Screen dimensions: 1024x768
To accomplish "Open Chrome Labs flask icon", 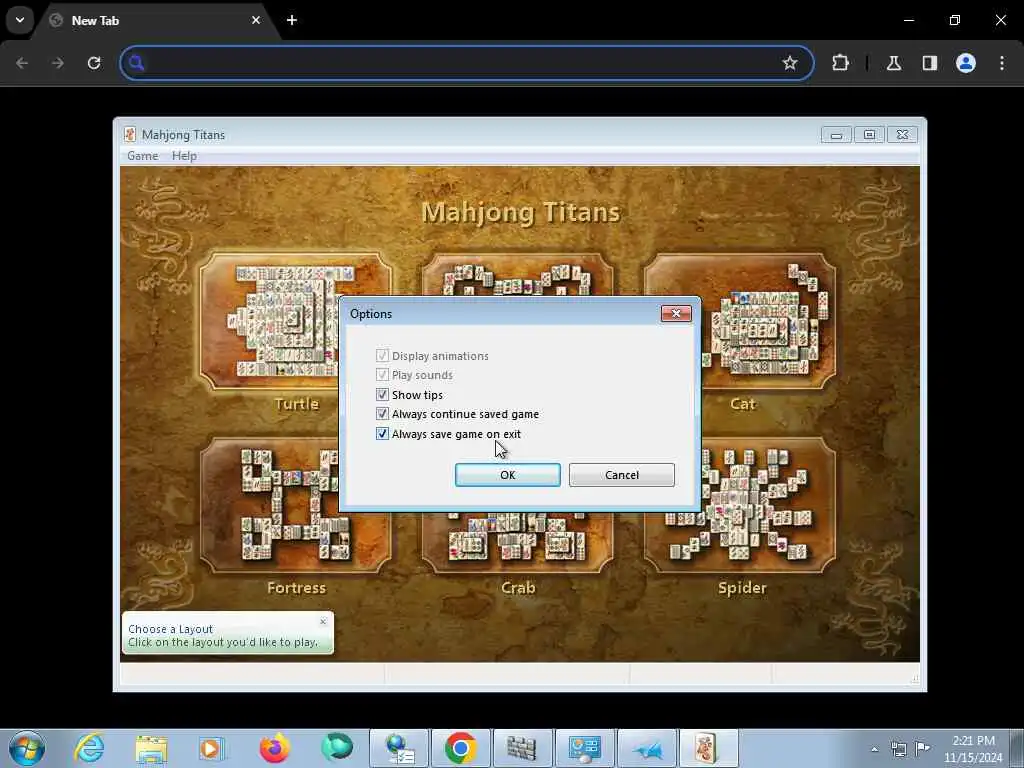I will (x=894, y=63).
